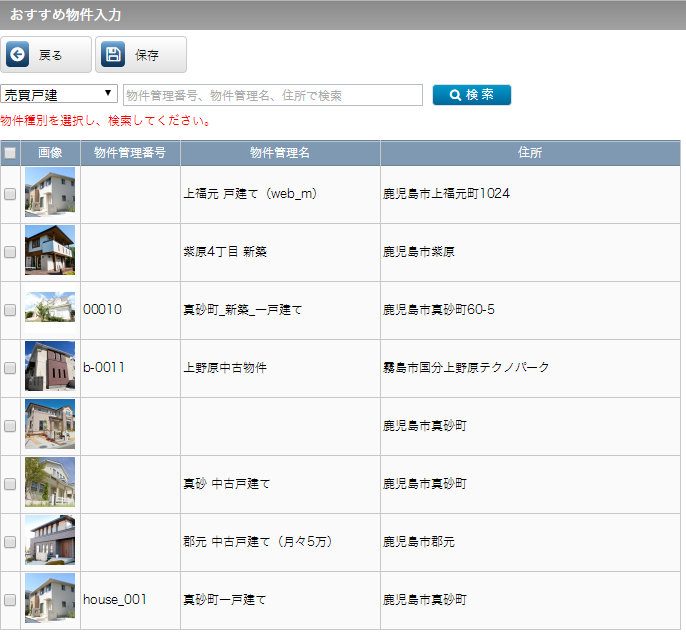
Task: Click the management number house_001
Action: (115, 599)
